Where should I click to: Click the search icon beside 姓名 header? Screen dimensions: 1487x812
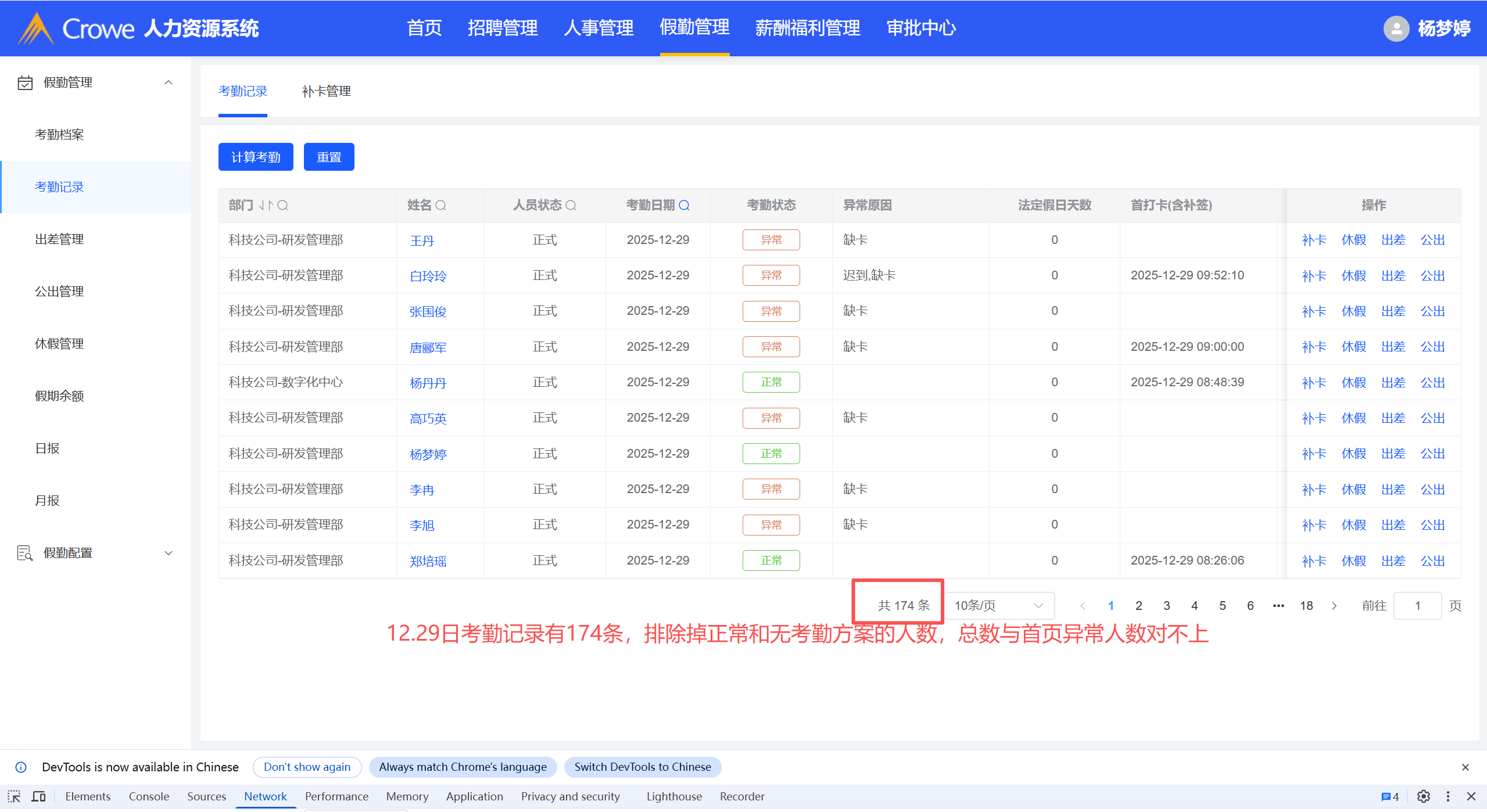tap(441, 205)
